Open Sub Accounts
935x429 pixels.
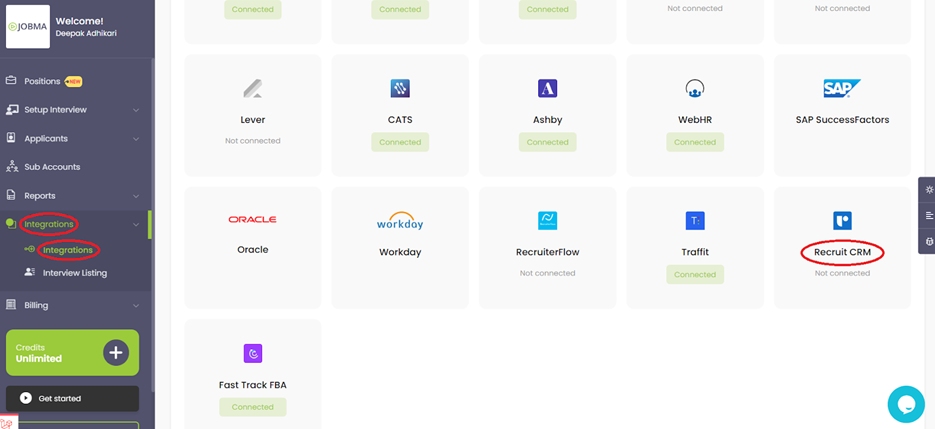click(x=52, y=167)
